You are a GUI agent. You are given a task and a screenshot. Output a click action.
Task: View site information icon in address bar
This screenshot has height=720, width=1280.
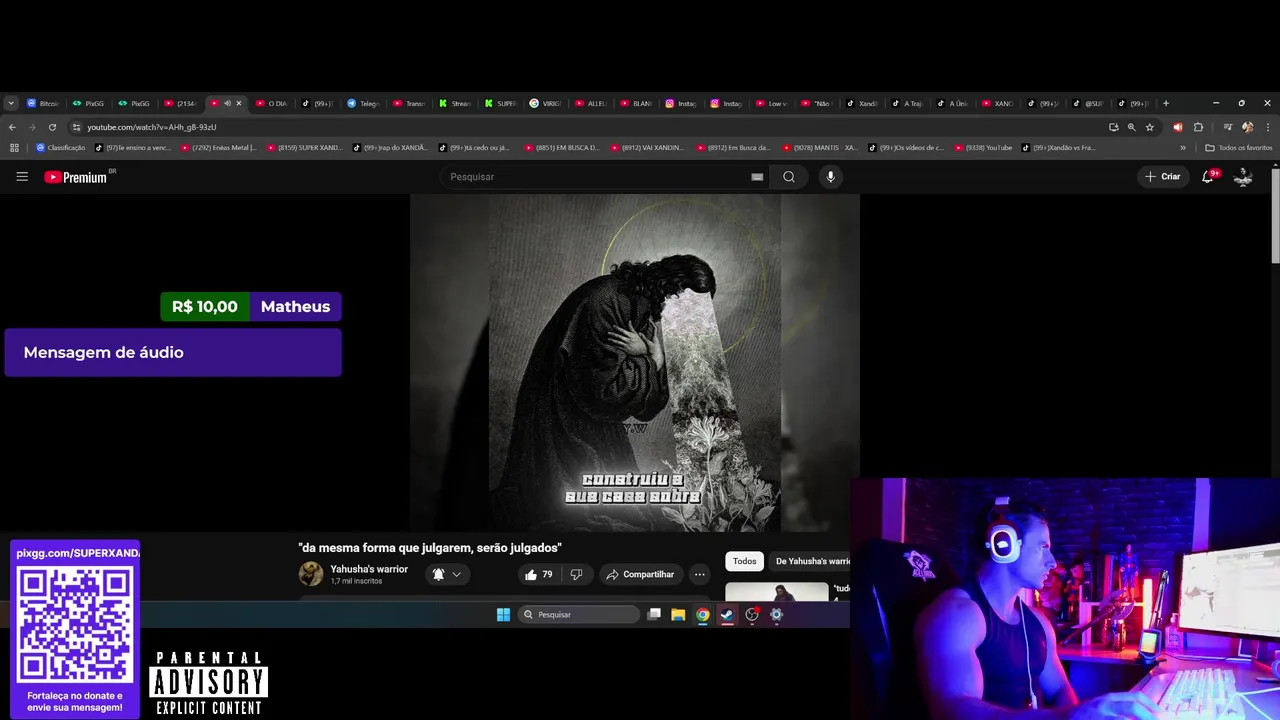[x=76, y=127]
